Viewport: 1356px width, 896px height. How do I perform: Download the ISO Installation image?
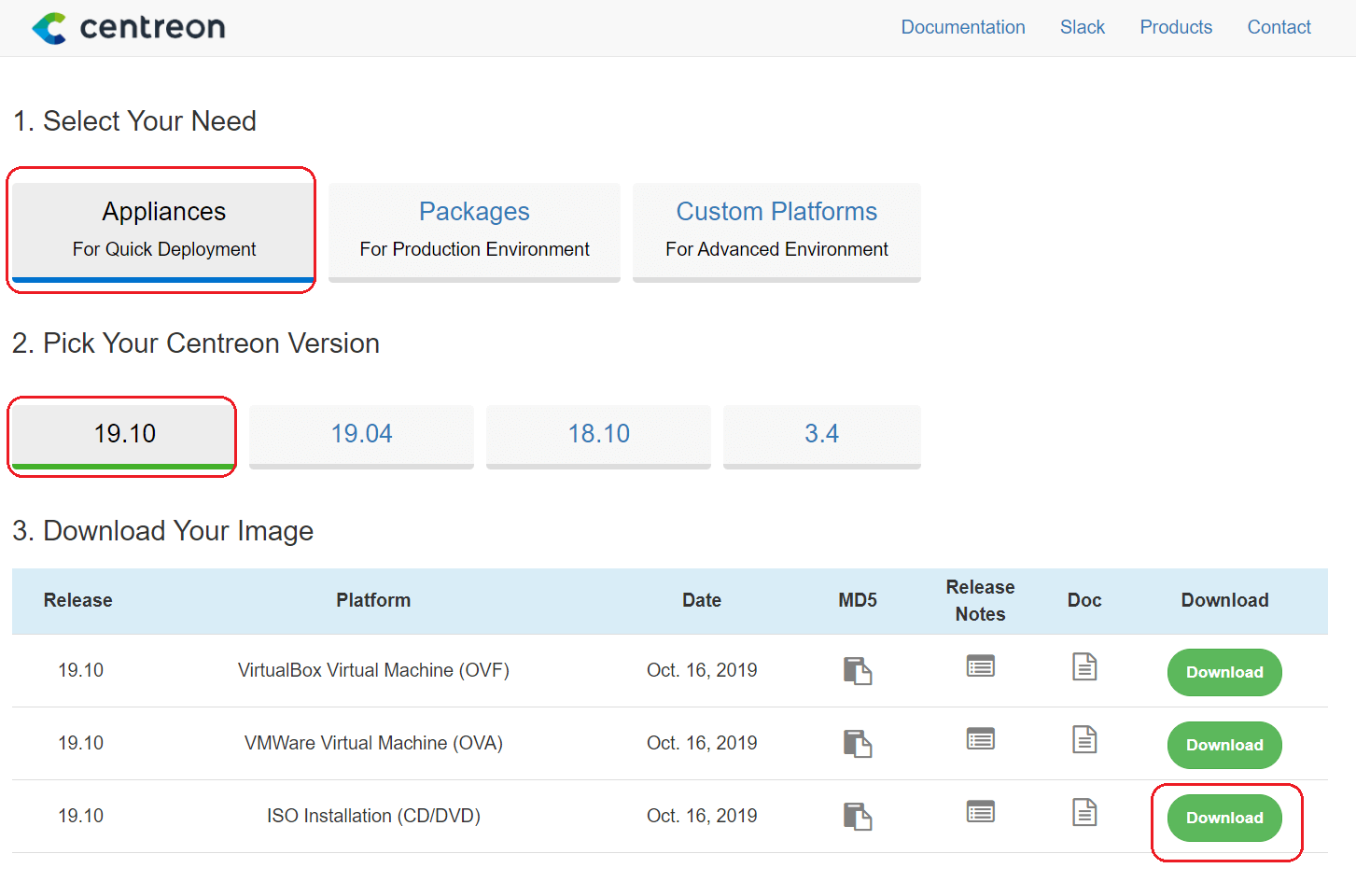[1224, 818]
